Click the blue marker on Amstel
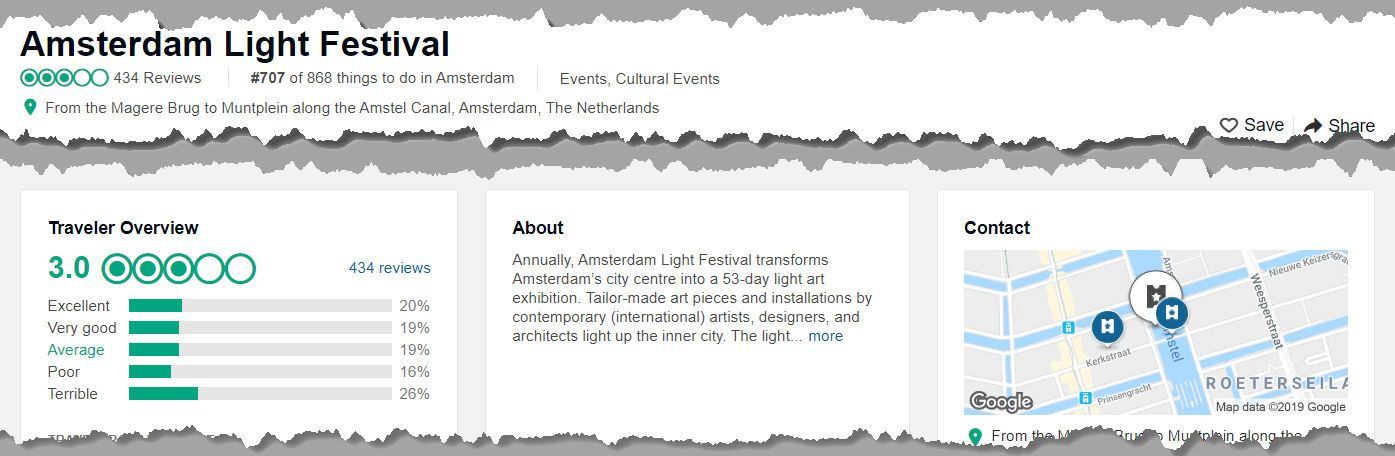Screen dimensions: 1395x456 (1170, 313)
